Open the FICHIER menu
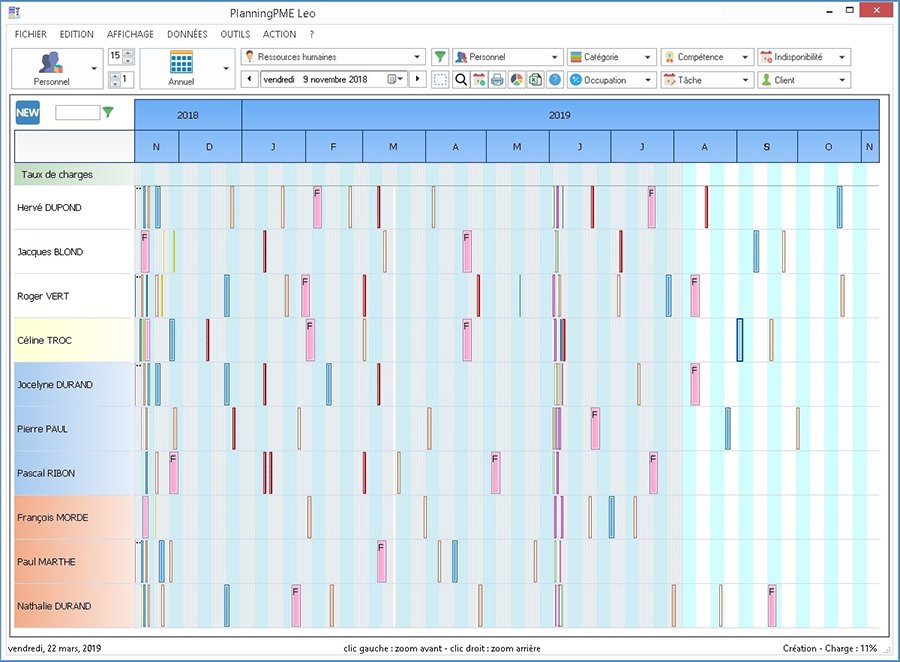 [x=30, y=34]
